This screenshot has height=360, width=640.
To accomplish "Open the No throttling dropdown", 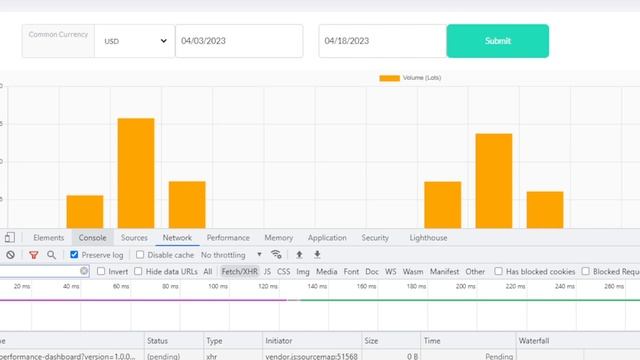I will coord(231,255).
